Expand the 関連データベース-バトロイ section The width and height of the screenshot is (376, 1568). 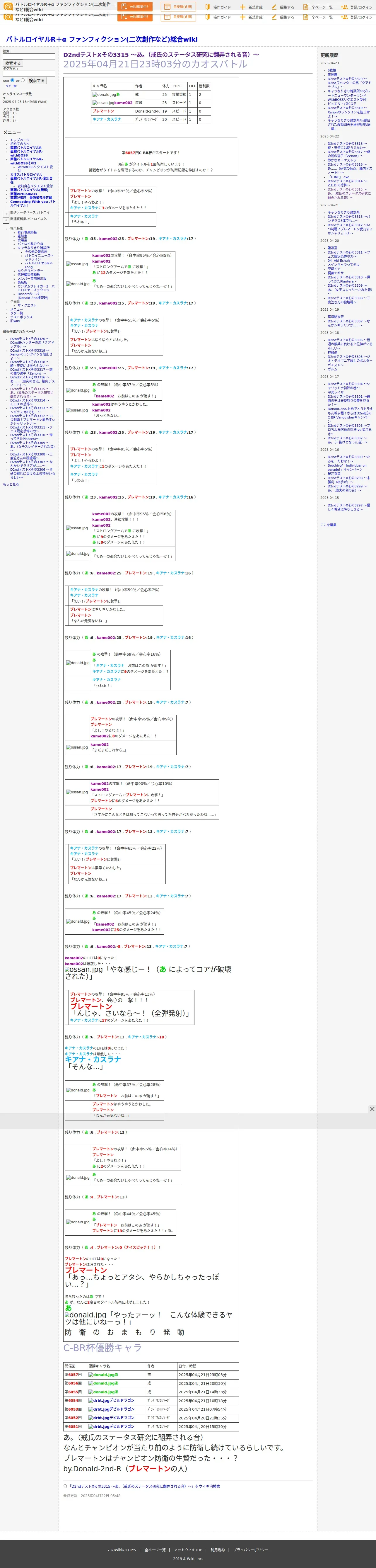pyautogui.click(x=6, y=214)
